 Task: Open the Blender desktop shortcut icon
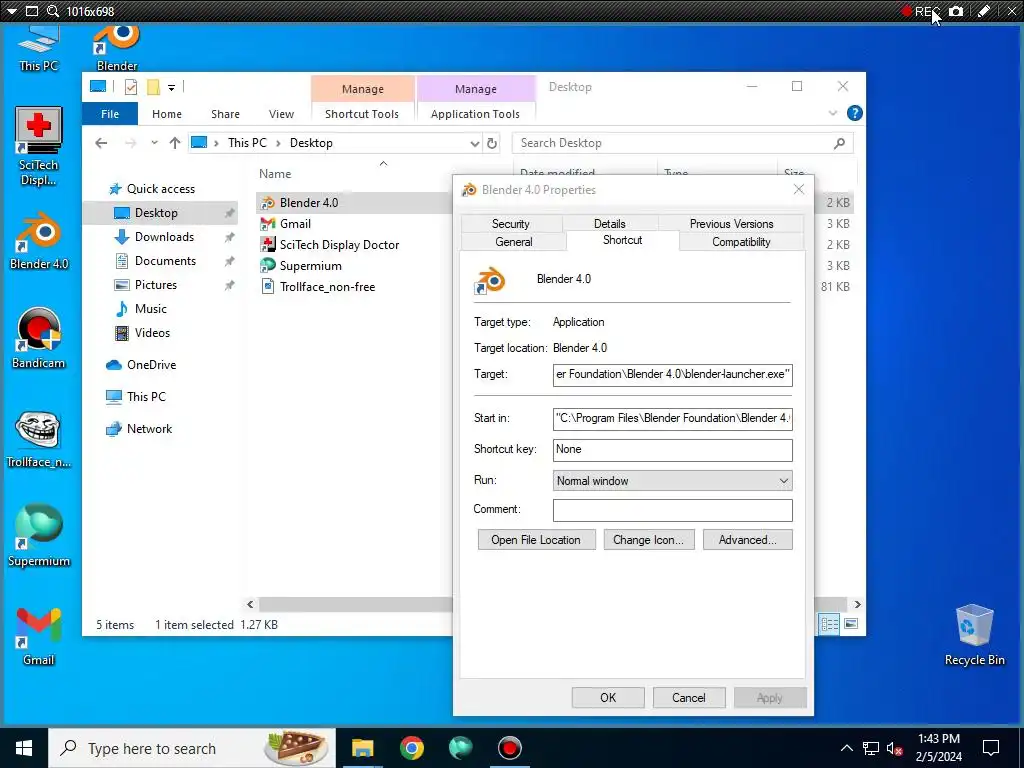pyautogui.click(x=117, y=47)
